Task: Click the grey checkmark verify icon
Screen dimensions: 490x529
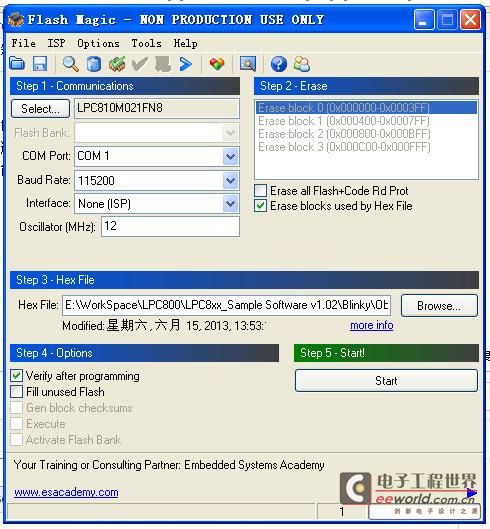Action: pos(139,64)
